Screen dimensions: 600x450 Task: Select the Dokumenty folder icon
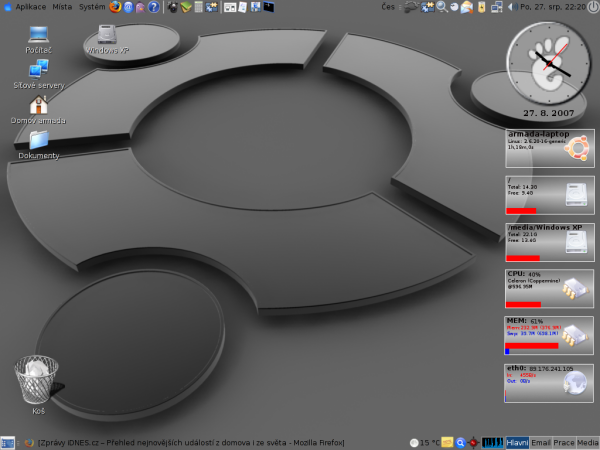point(39,145)
